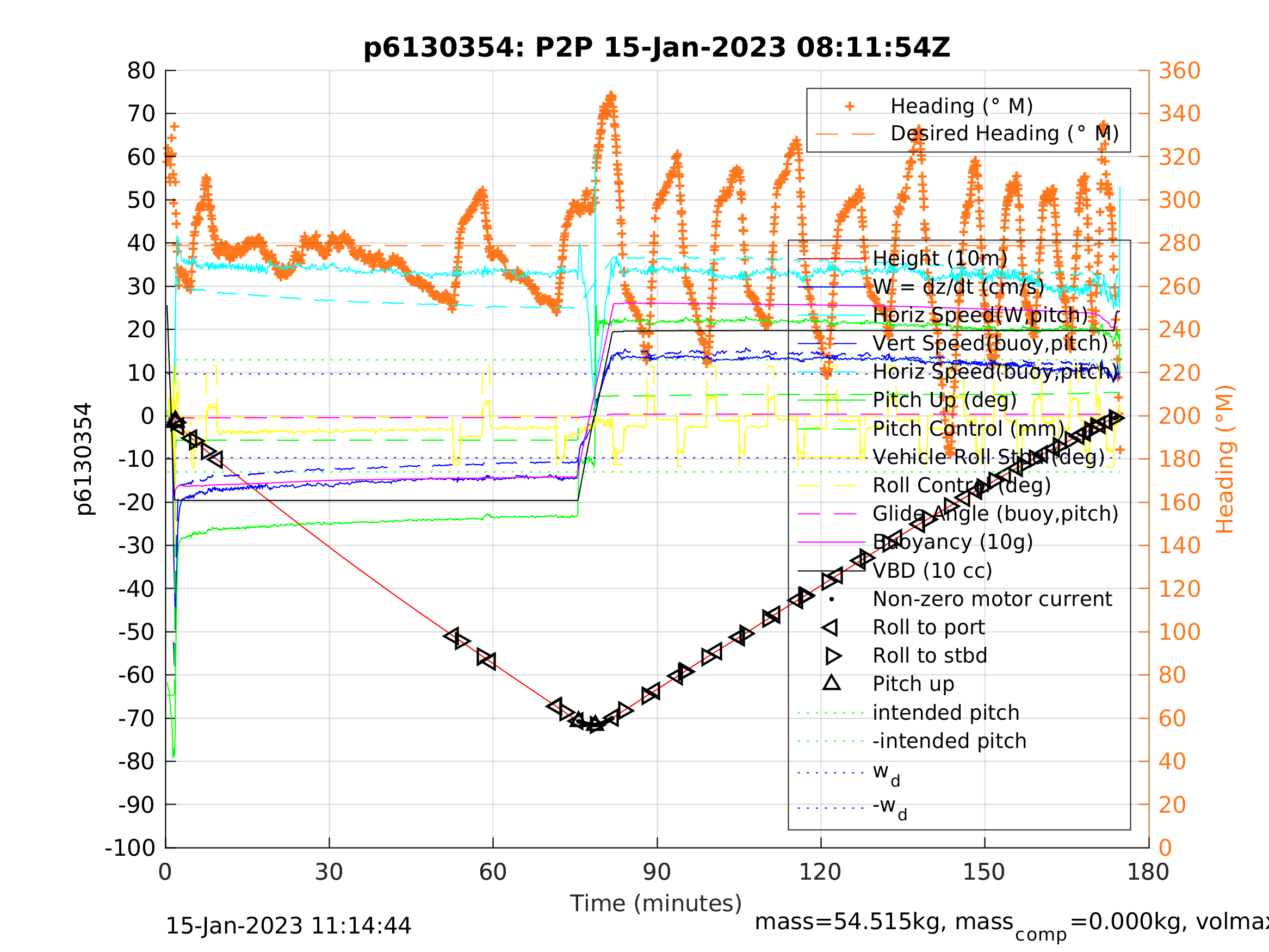This screenshot has width=1269, height=952.
Task: Click the right heading-axis tick label 360
Action: pyautogui.click(x=1179, y=71)
